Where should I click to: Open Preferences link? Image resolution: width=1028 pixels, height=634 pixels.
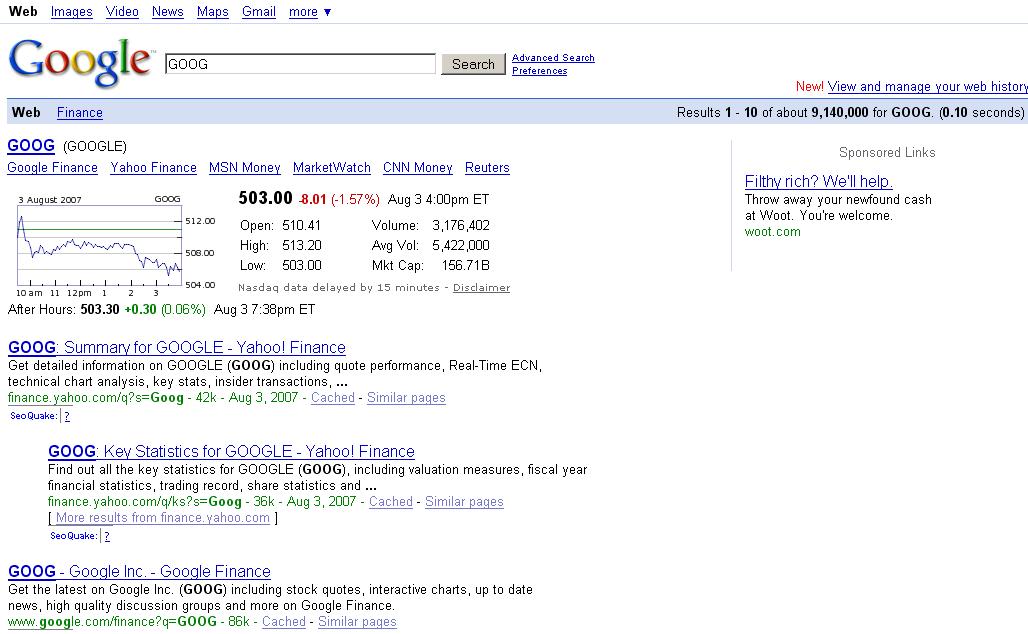[x=540, y=71]
